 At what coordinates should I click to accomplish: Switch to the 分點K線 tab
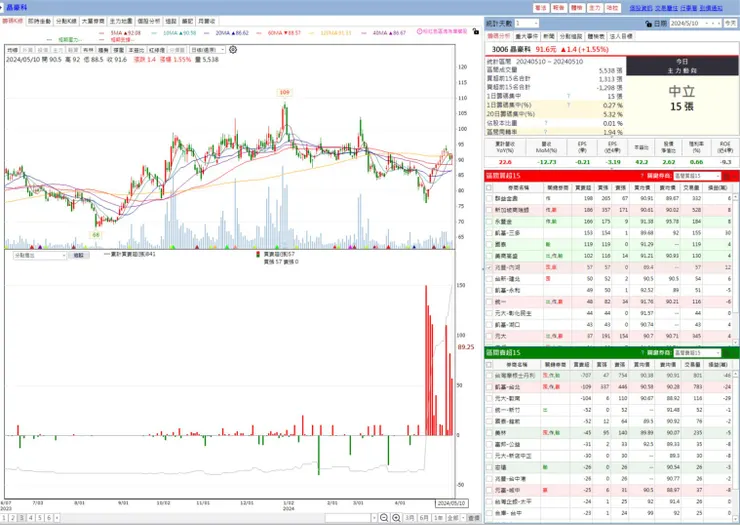point(66,21)
